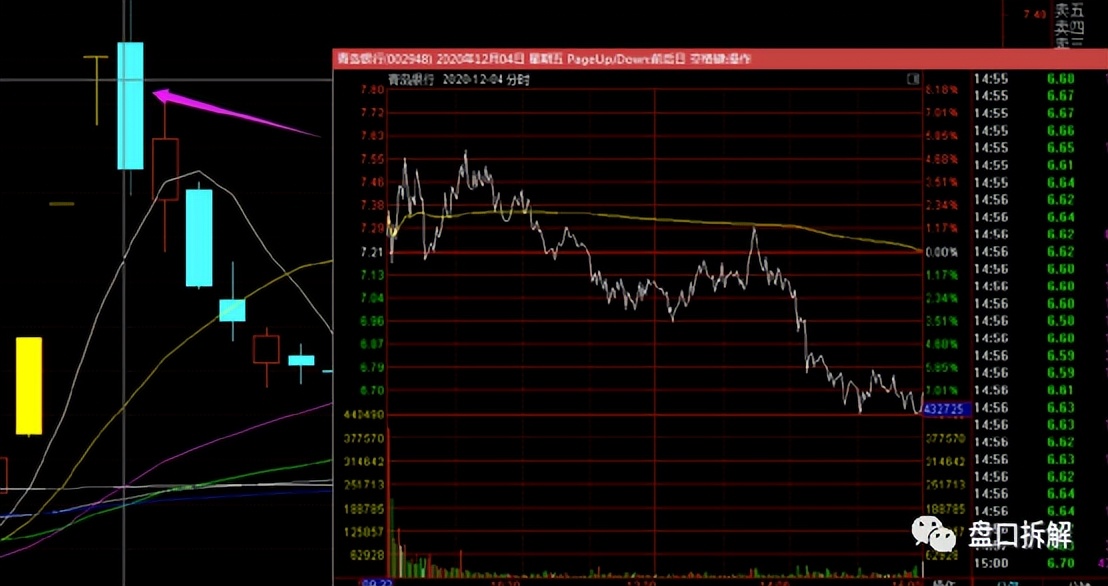Click the 8.18% label on the percent axis
1108x586 pixels.
click(x=943, y=90)
